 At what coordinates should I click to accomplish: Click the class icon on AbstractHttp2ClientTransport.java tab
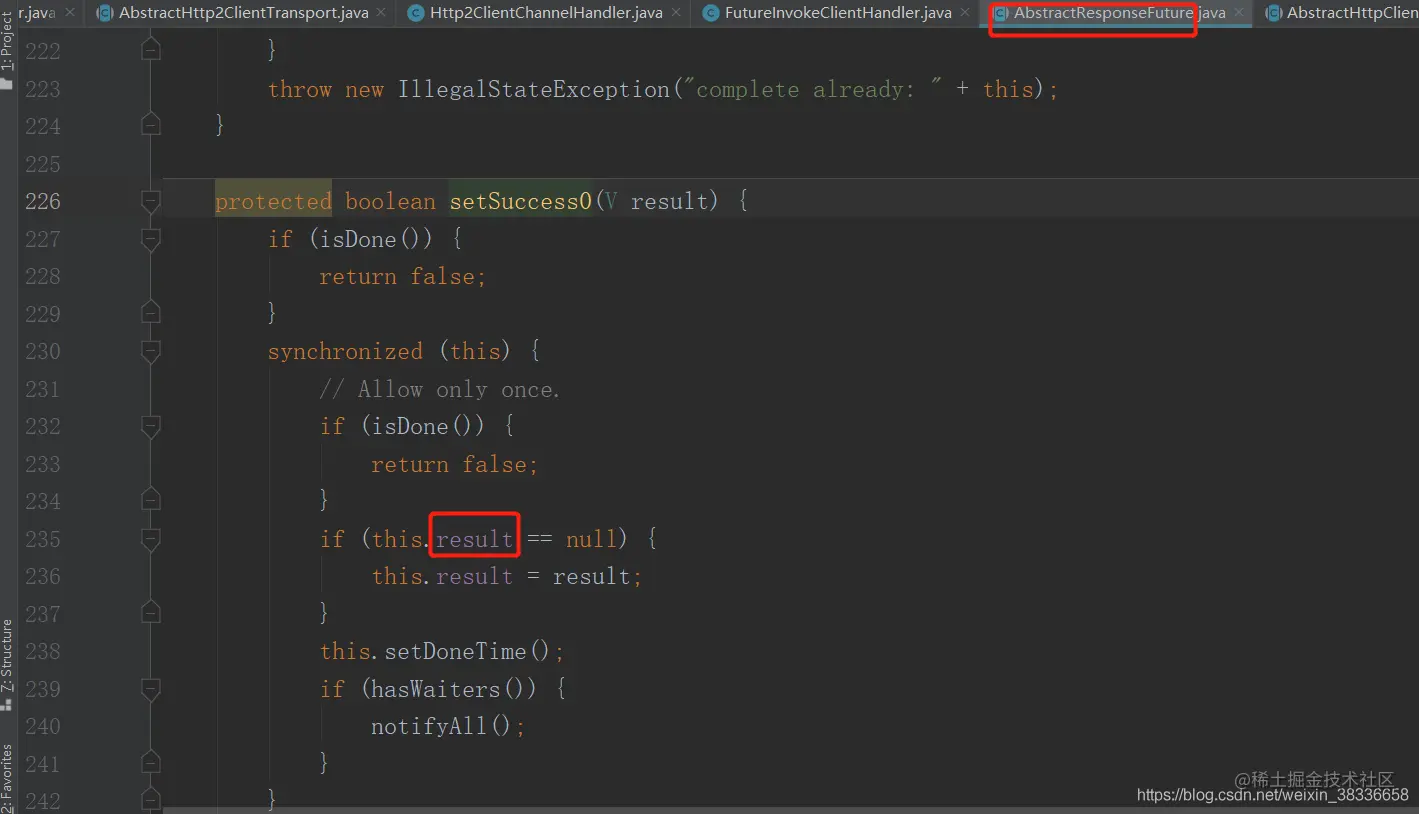(x=104, y=13)
